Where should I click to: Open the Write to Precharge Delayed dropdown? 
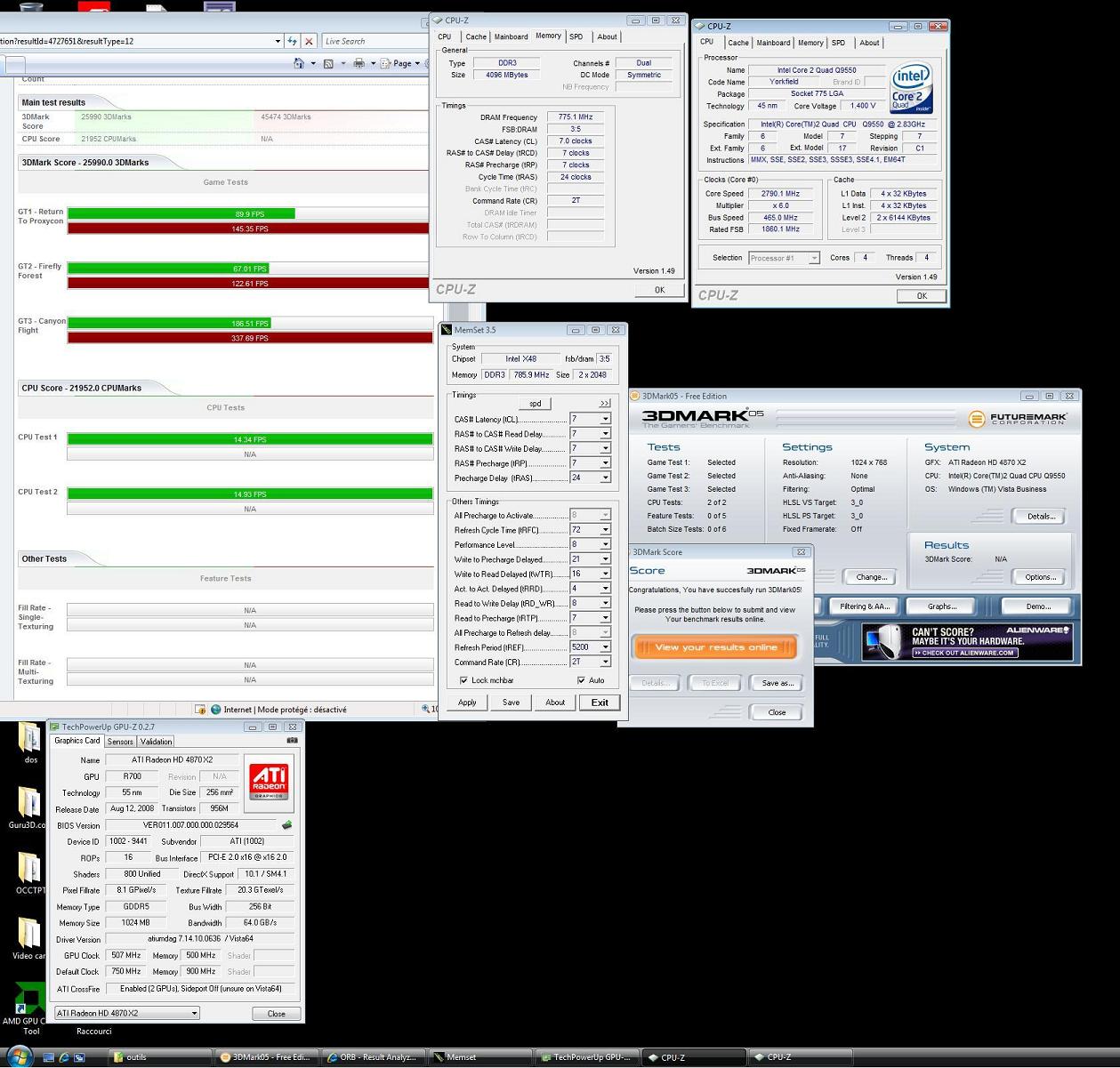pyautogui.click(x=605, y=559)
